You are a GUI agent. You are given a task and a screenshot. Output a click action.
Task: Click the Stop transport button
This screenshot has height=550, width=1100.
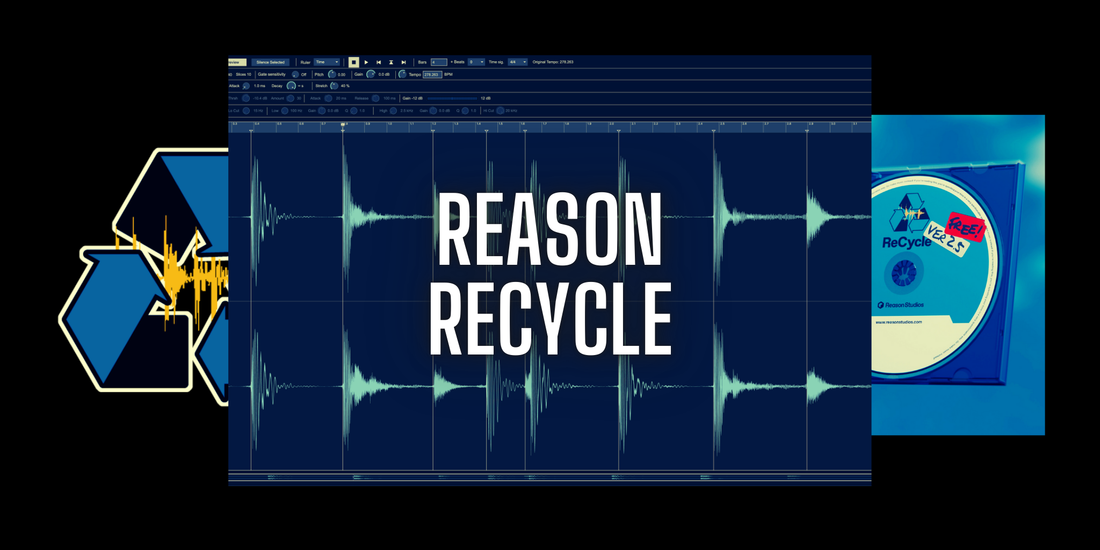[x=354, y=62]
